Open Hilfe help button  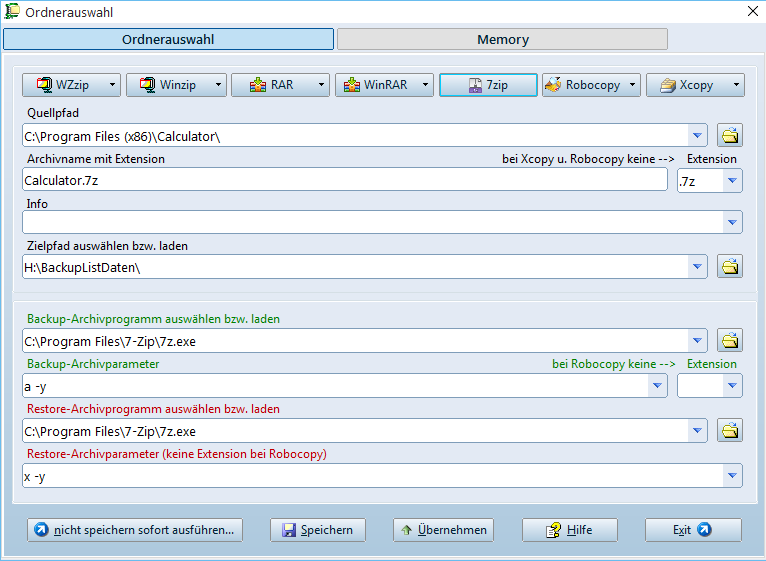[570, 530]
